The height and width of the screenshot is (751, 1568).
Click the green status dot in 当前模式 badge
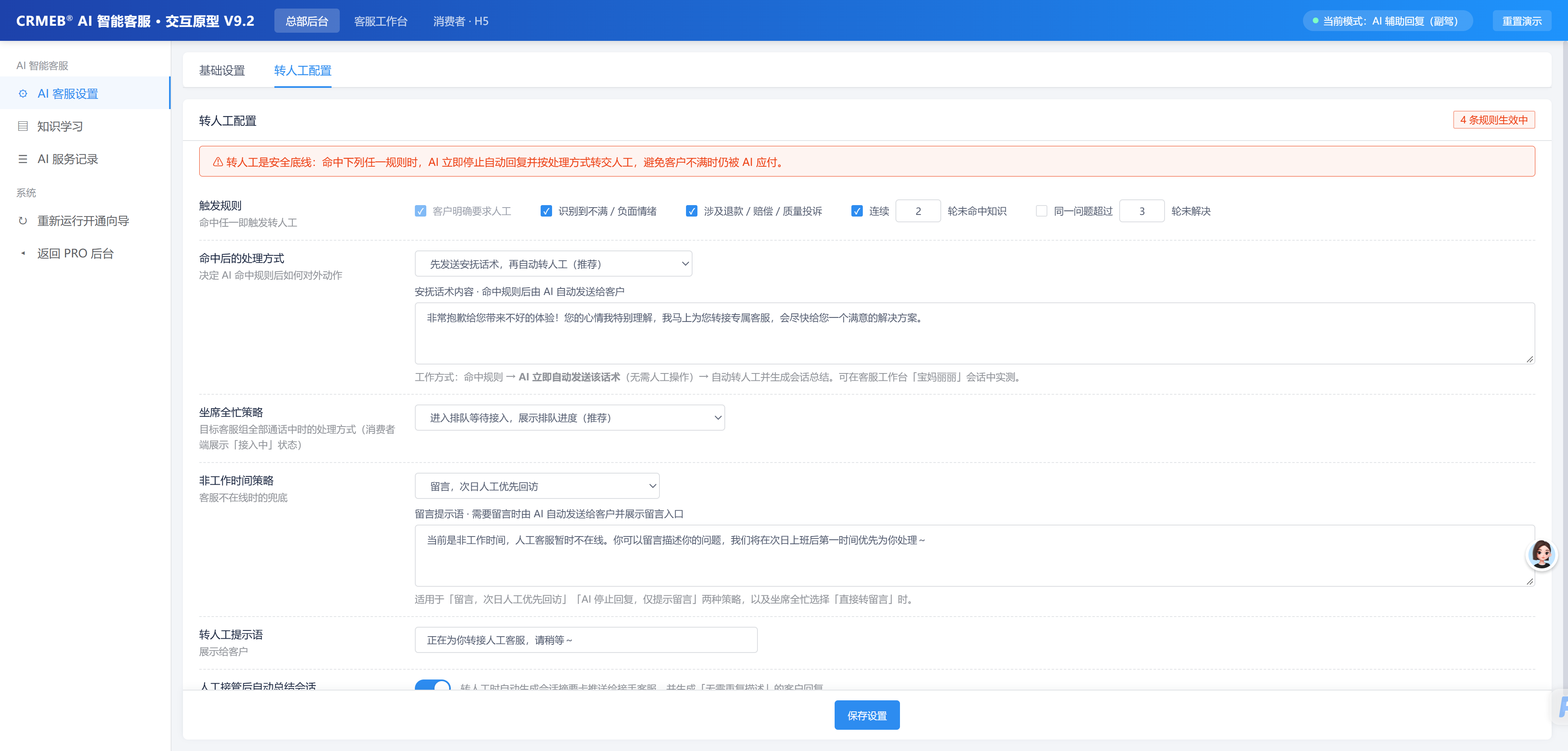(1315, 21)
